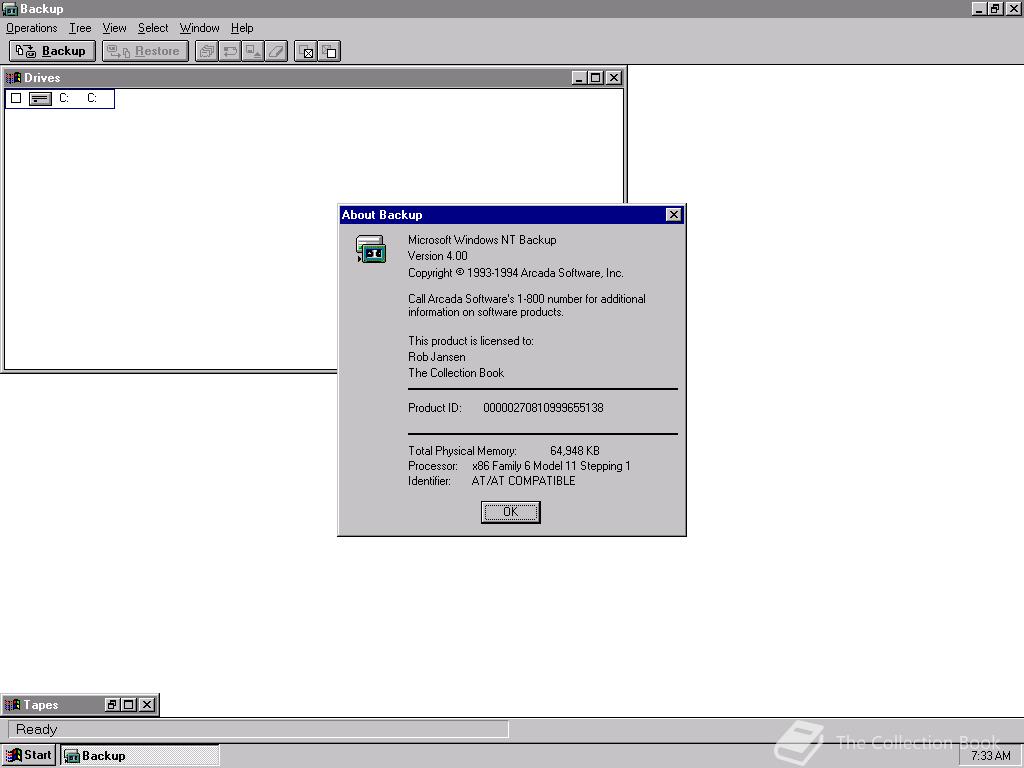
Task: Click the Backup application title bar icon
Action: coord(10,8)
